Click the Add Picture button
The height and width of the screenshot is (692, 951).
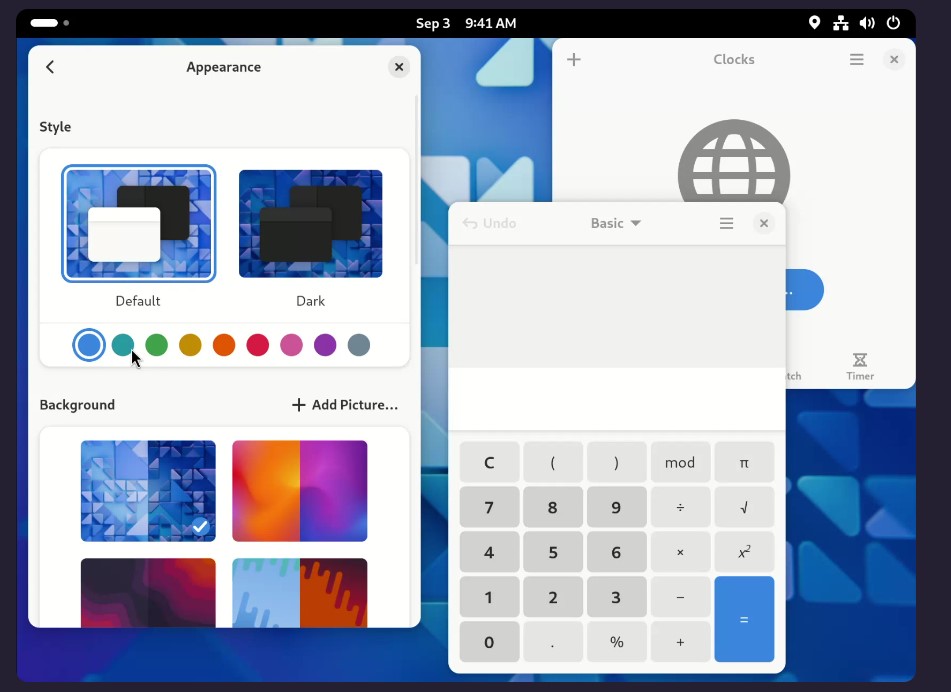point(344,405)
